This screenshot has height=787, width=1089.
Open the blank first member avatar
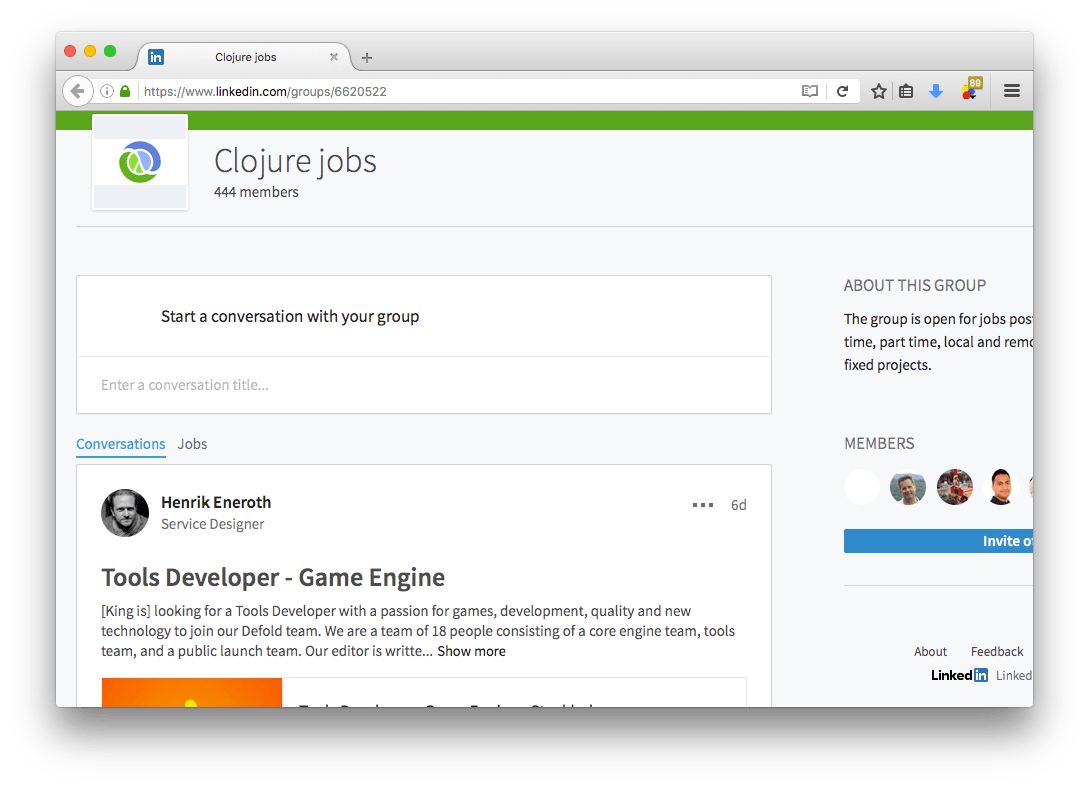point(862,487)
